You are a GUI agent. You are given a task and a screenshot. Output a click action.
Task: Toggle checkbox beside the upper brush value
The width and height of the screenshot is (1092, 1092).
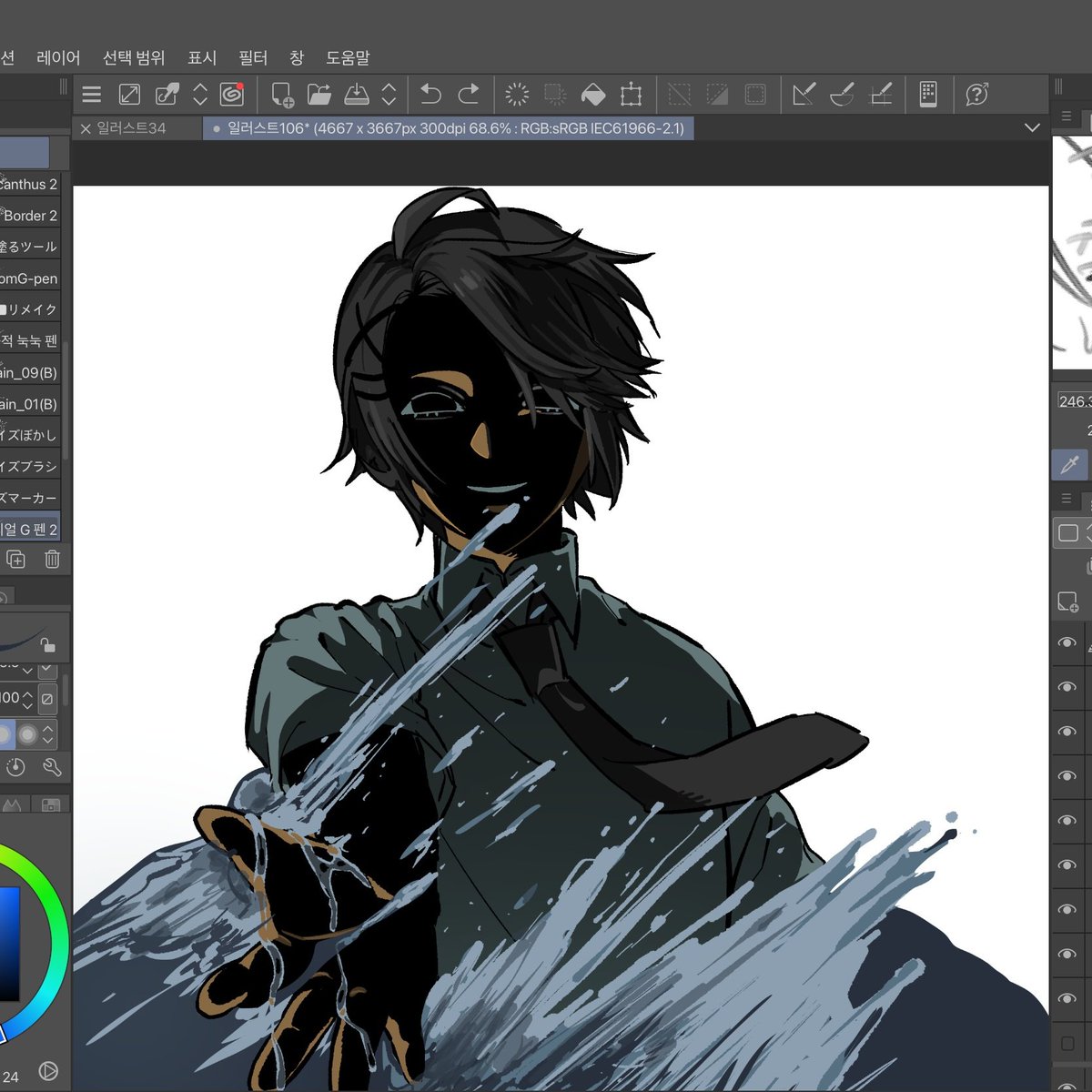47,671
